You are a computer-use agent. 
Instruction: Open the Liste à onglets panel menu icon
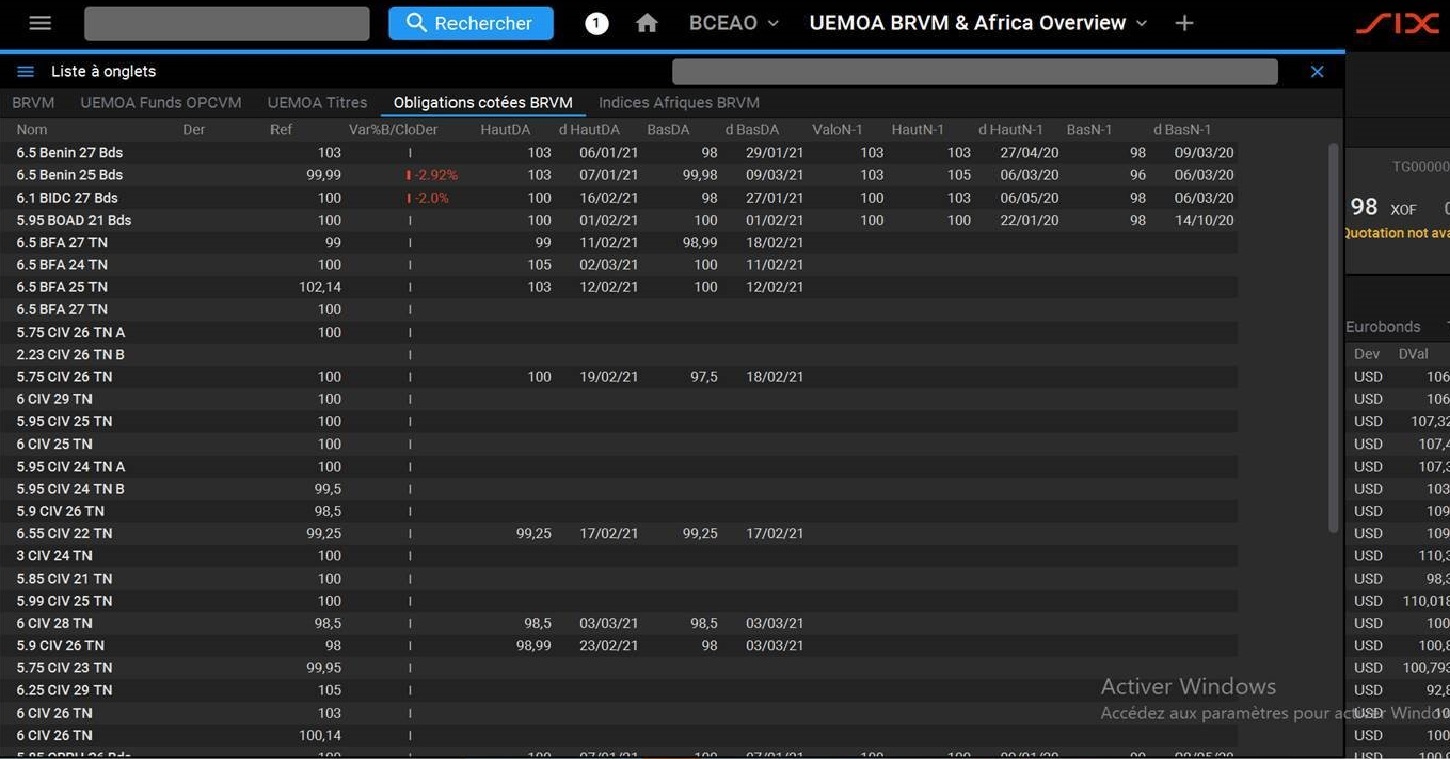click(26, 71)
